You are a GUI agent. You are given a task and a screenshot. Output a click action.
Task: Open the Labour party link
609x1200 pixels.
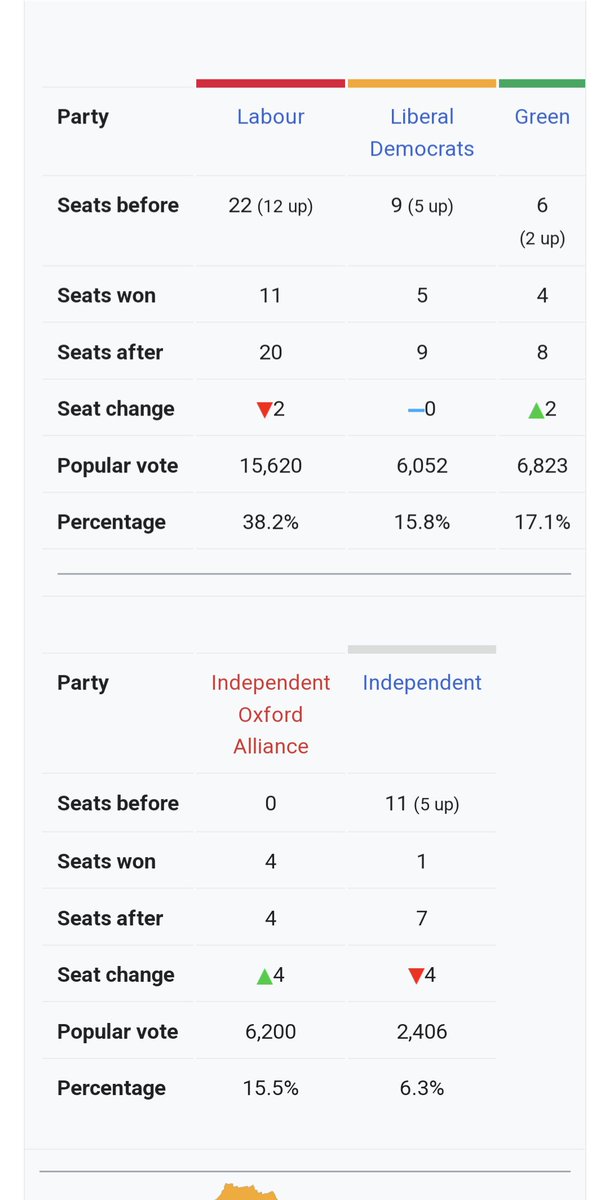point(271,117)
